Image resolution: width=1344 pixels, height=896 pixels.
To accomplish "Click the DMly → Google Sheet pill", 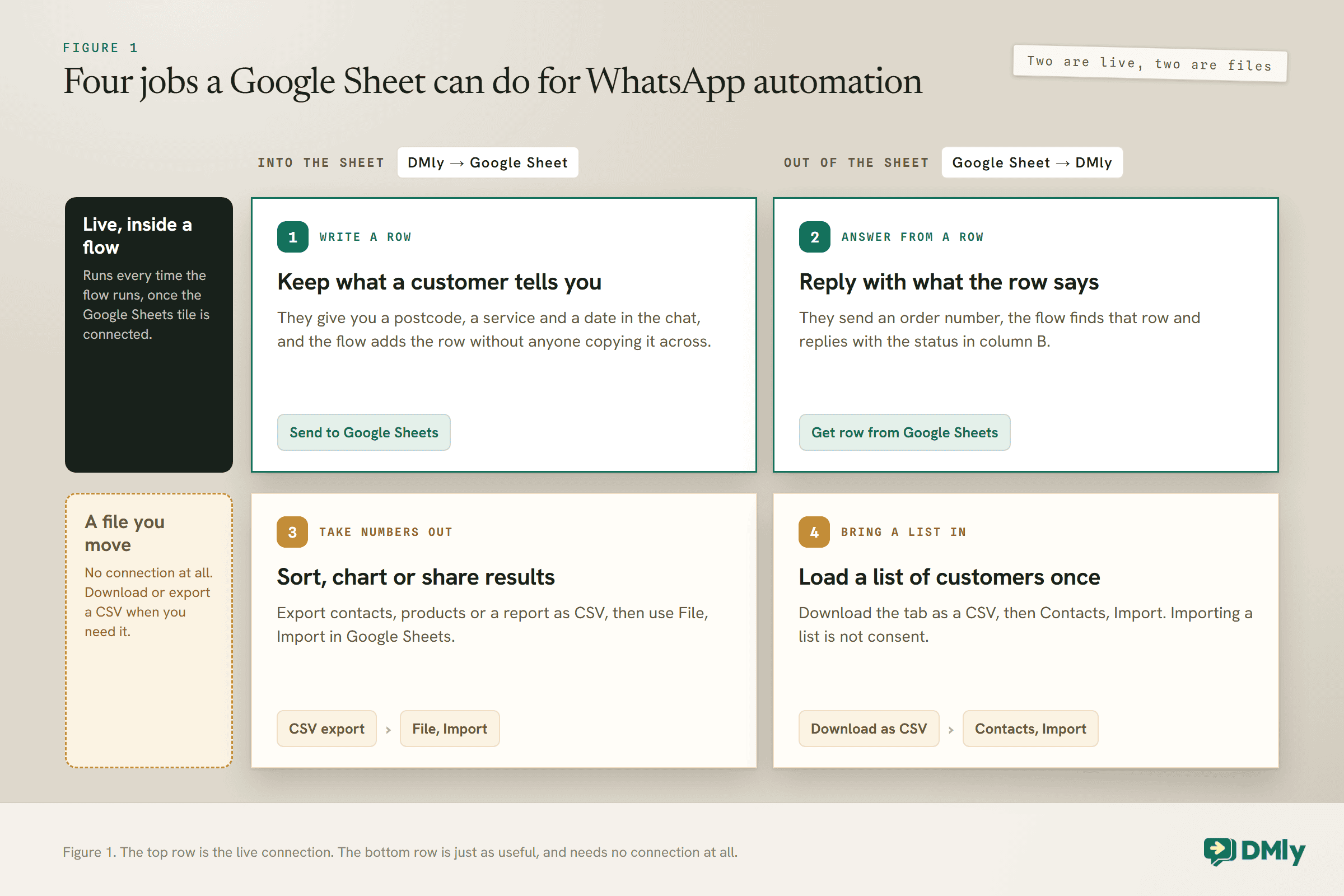I will (487, 163).
